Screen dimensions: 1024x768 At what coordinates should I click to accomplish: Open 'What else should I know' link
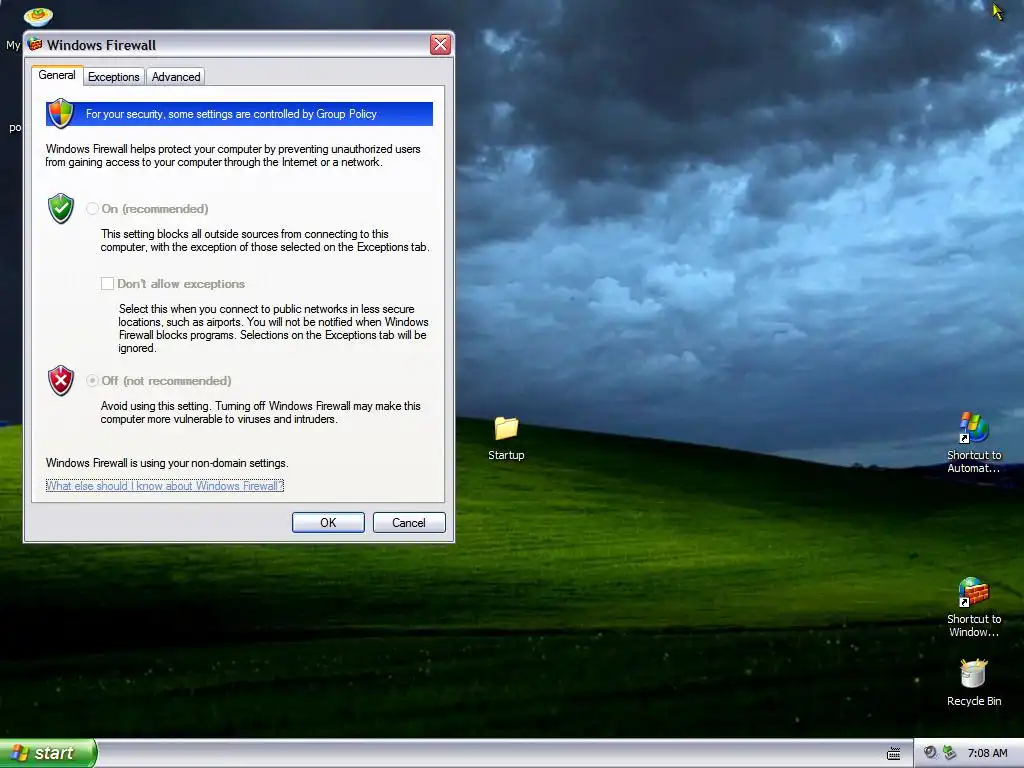coord(165,486)
